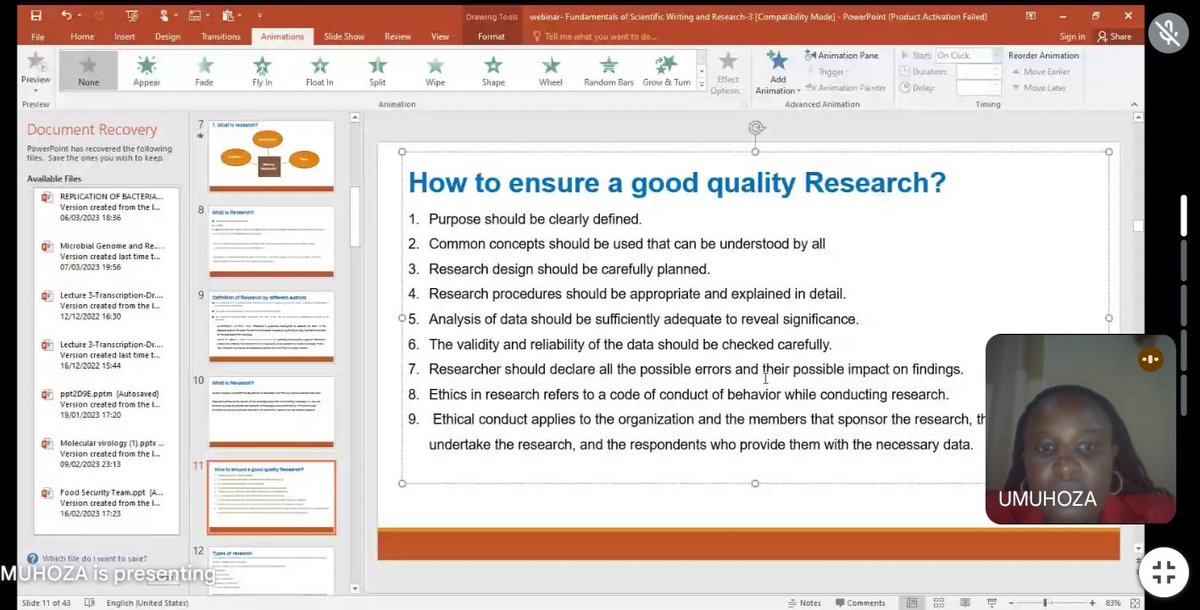
Task: Apply the Fade animation effect
Action: coord(204,70)
